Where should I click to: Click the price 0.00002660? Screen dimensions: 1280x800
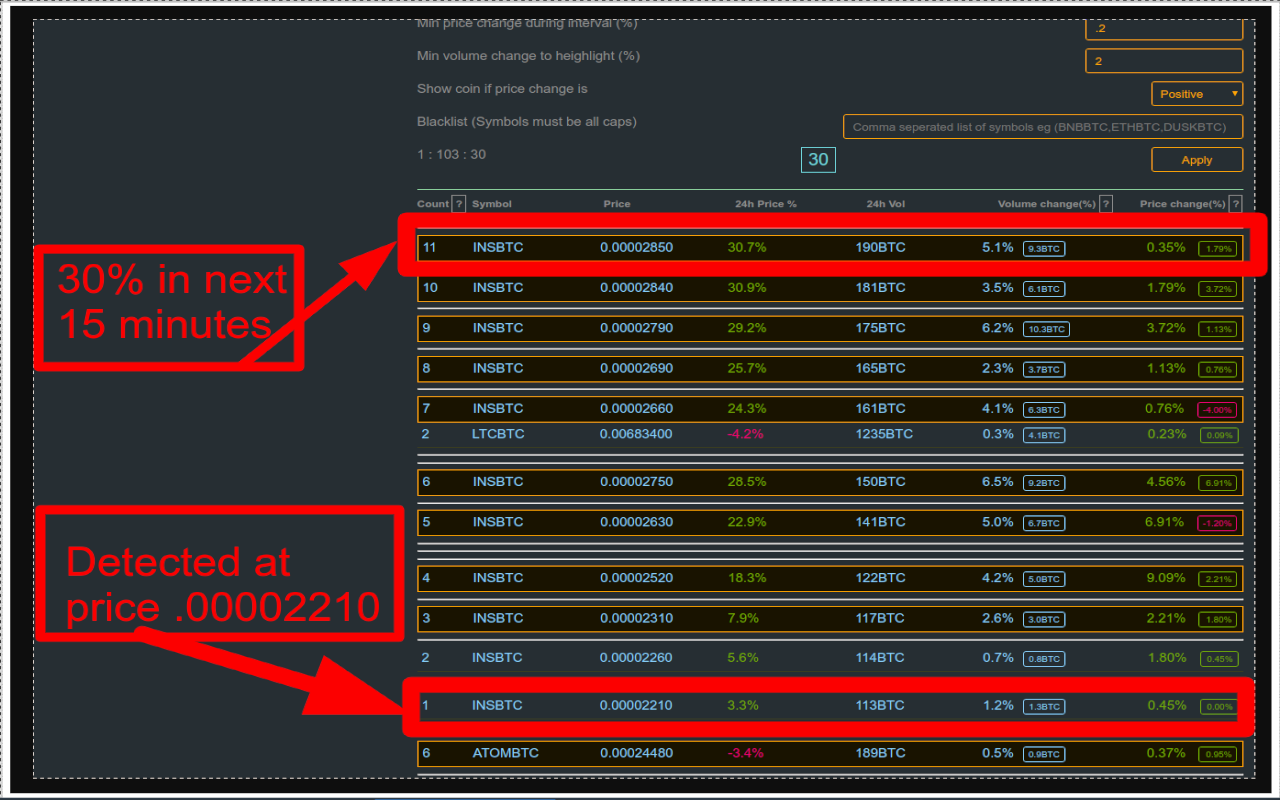637,408
